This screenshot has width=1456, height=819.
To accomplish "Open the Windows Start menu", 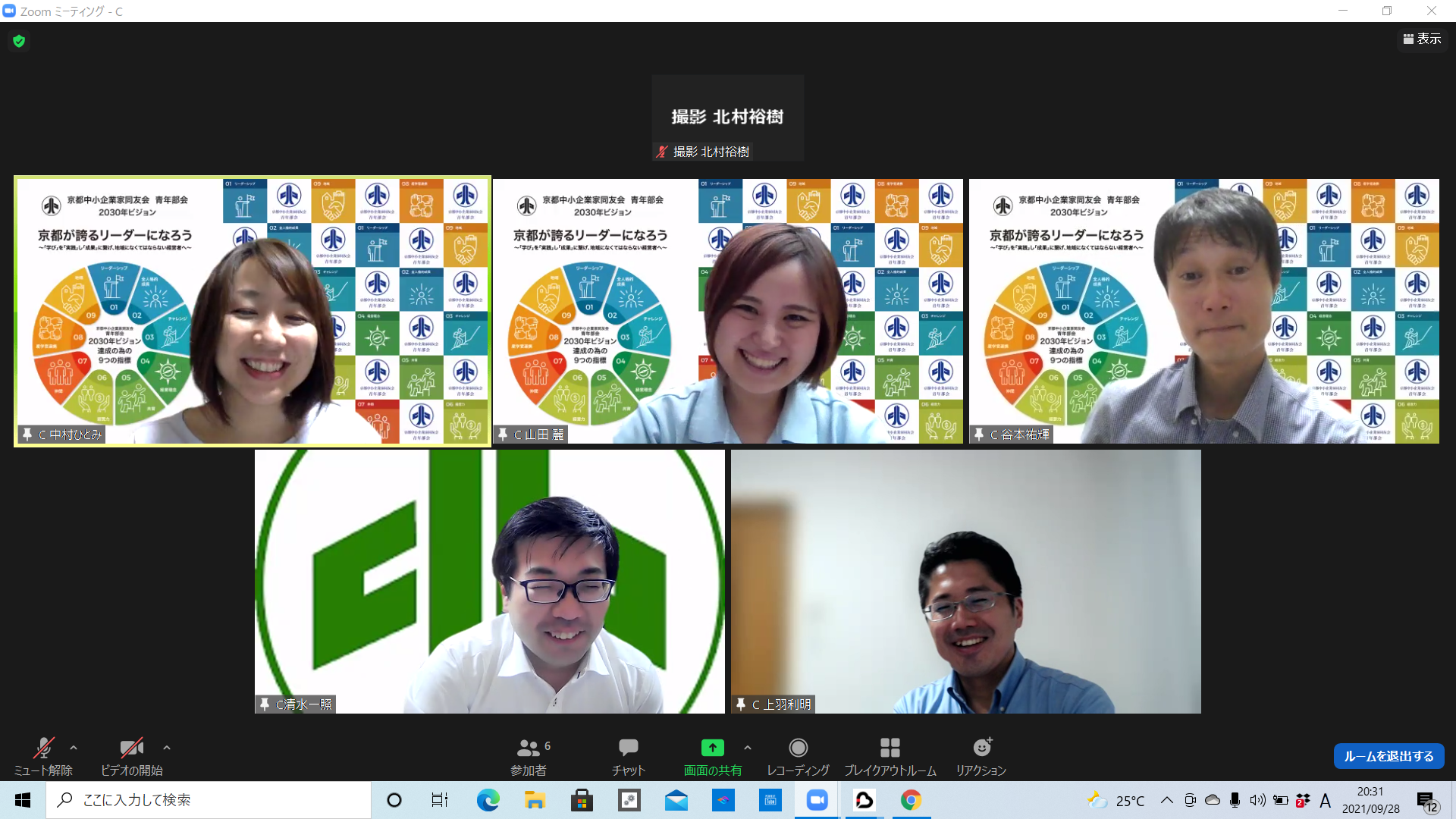I will pyautogui.click(x=23, y=800).
